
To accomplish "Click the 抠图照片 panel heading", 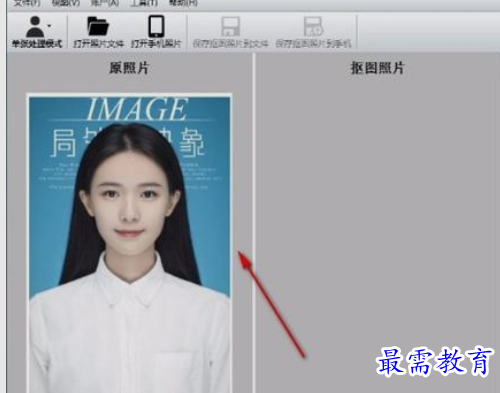I will point(377,68).
